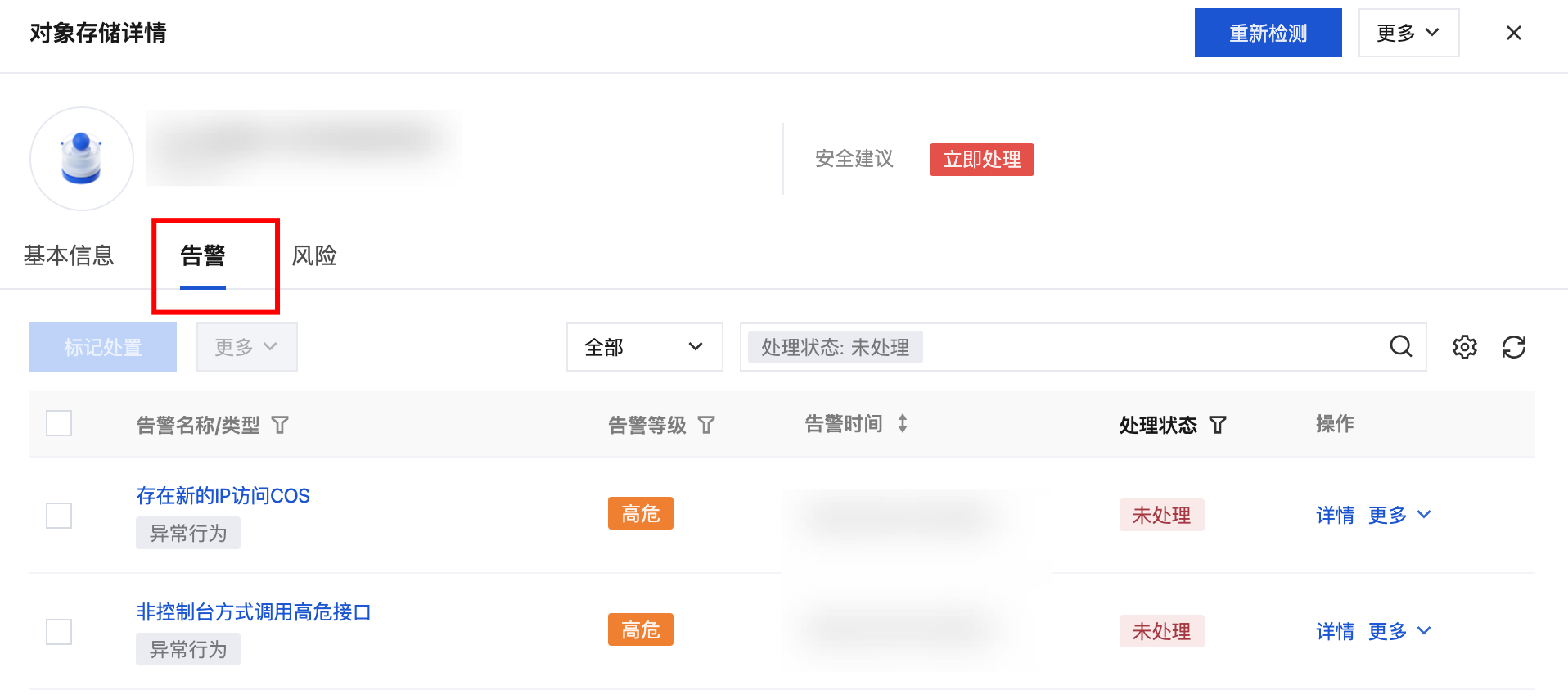This screenshot has height=699, width=1568.
Task: Switch to the 基本信息 tab
Action: 69,255
